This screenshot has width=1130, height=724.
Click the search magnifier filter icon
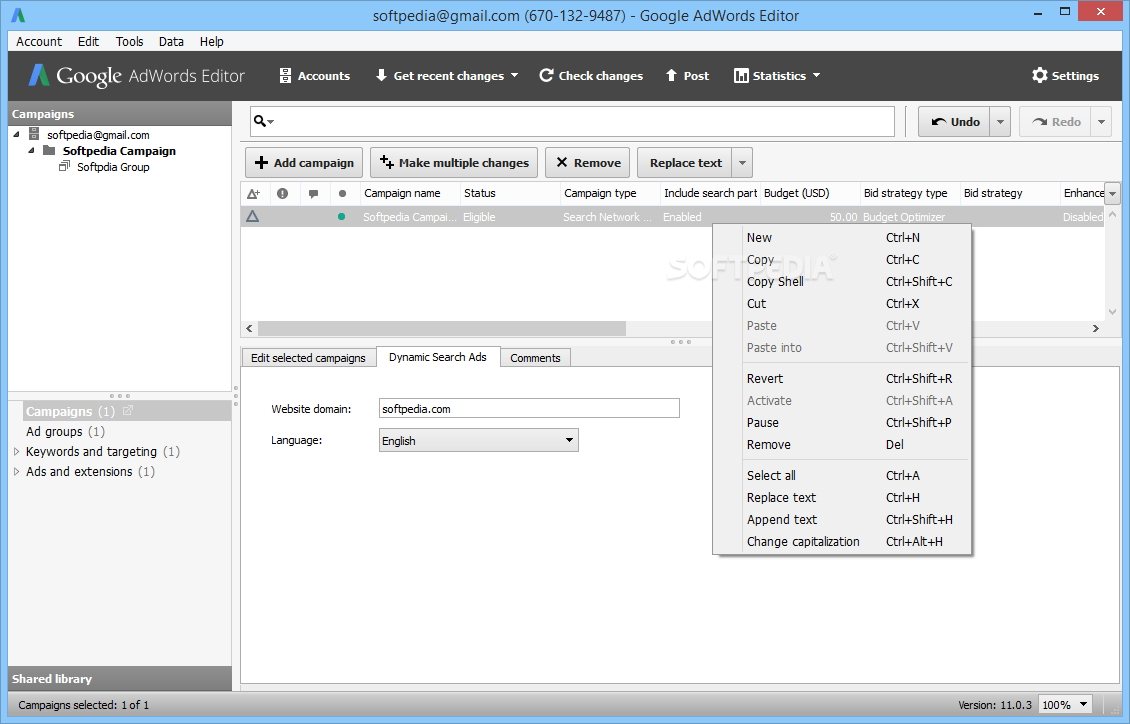click(x=263, y=121)
